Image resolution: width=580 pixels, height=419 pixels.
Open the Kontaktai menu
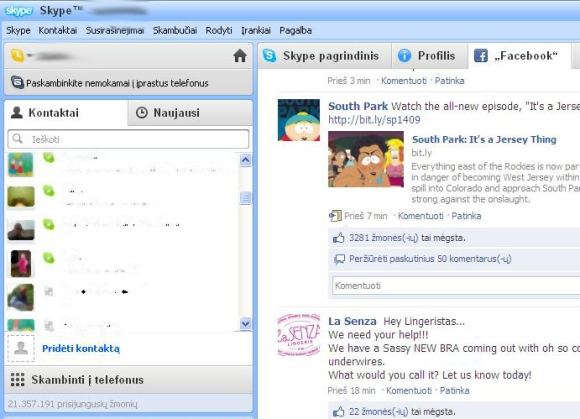click(x=58, y=30)
